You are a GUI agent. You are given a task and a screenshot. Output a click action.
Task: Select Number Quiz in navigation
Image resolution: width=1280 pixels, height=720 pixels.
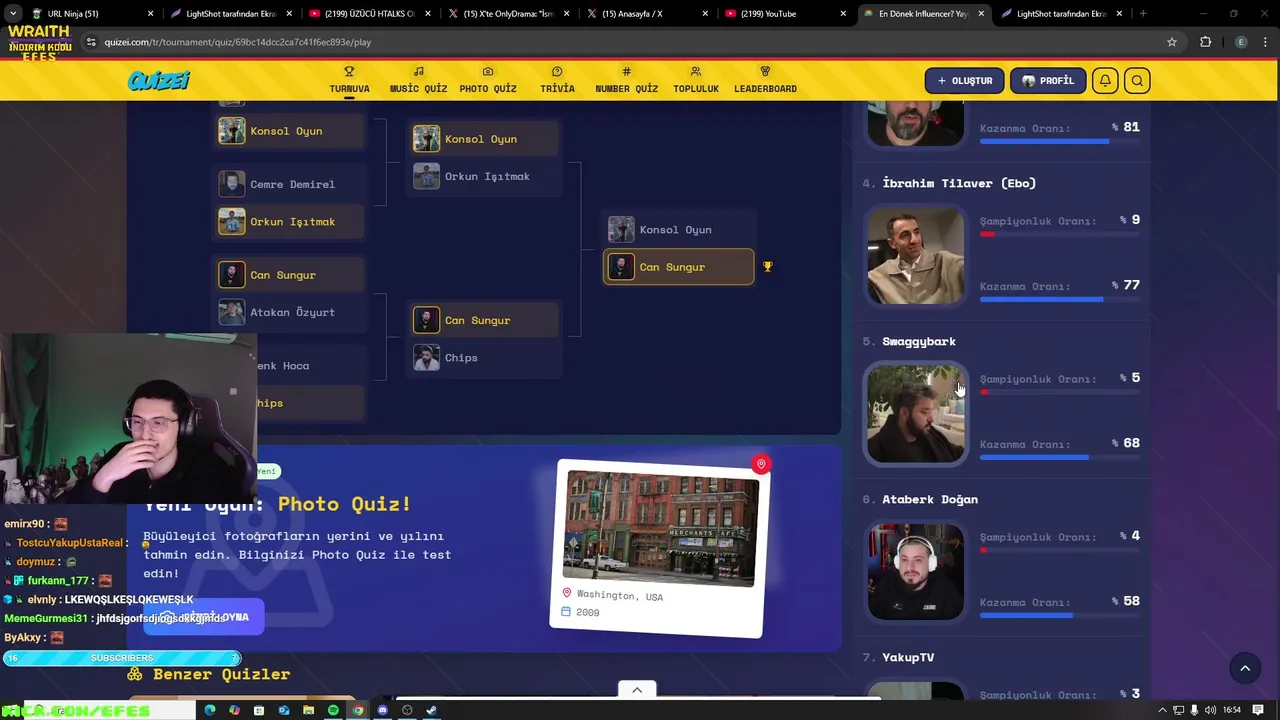point(626,80)
